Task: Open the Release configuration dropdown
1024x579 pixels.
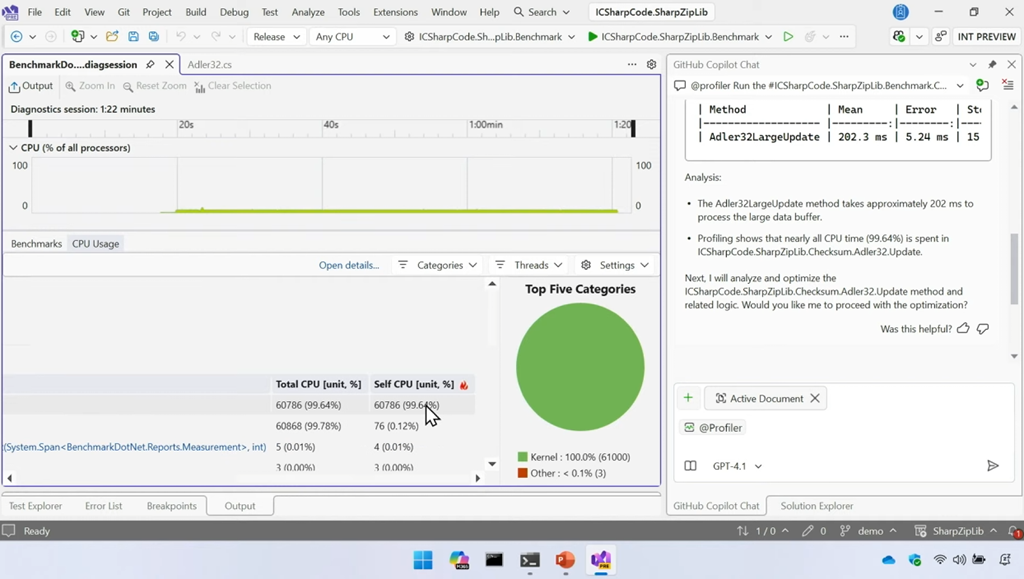Action: click(276, 37)
